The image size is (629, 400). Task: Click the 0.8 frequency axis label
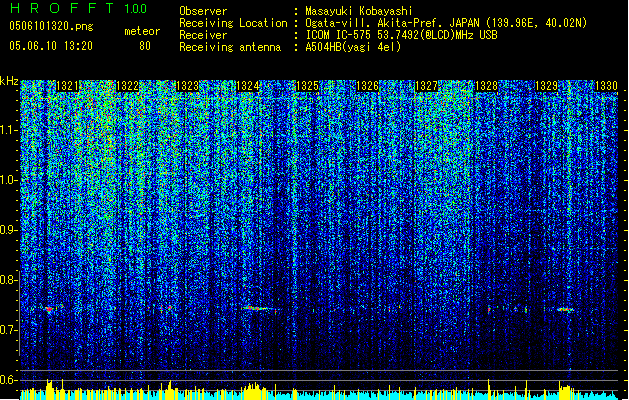[8, 280]
